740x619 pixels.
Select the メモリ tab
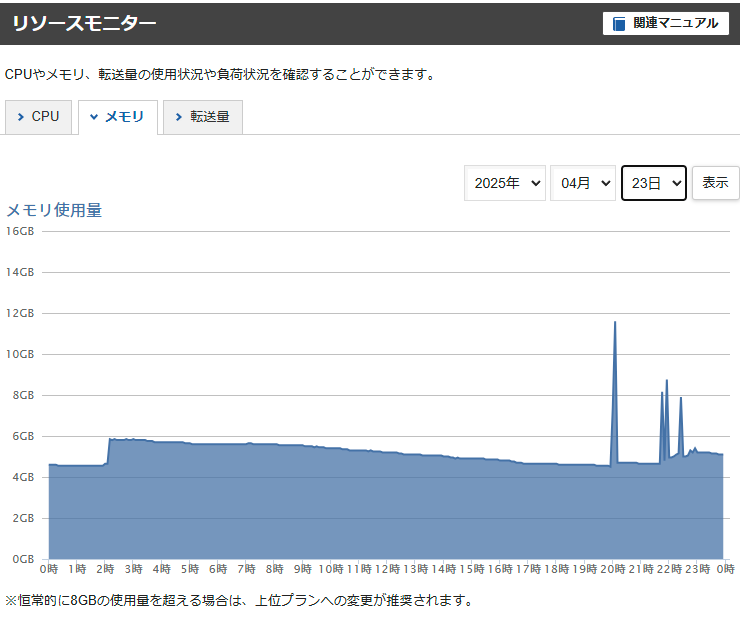pos(118,117)
